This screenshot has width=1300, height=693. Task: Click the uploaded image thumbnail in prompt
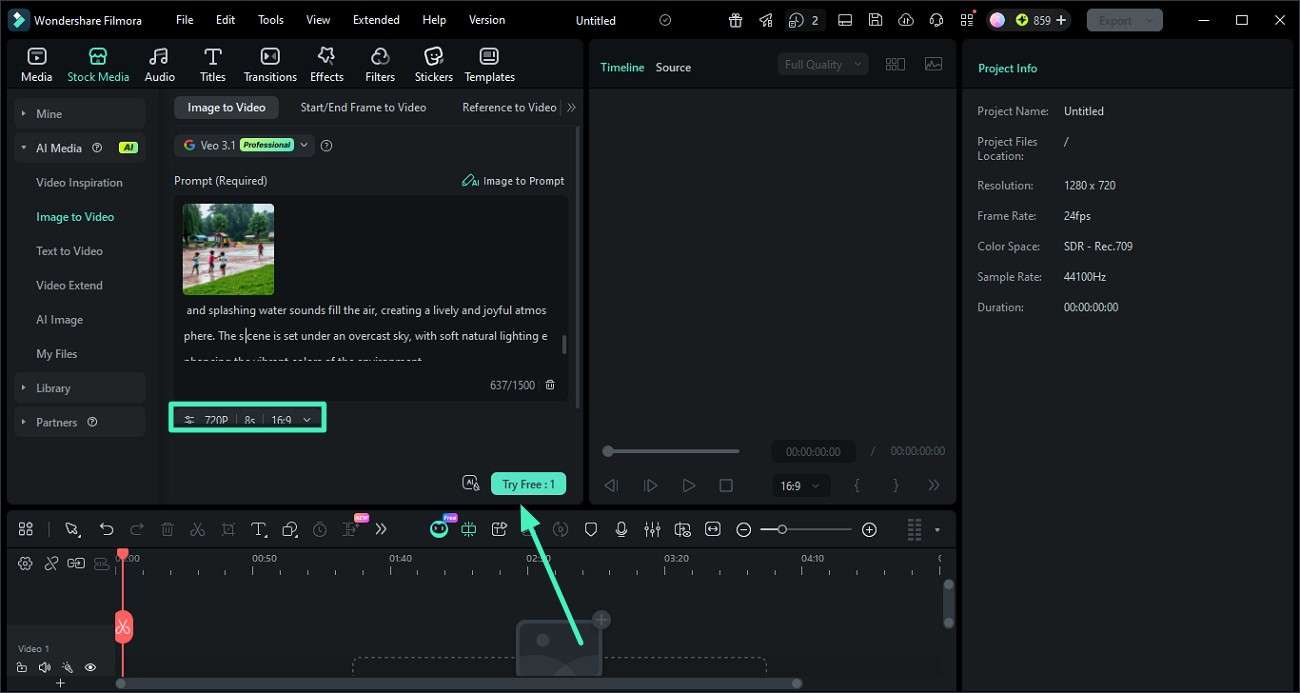coord(228,249)
